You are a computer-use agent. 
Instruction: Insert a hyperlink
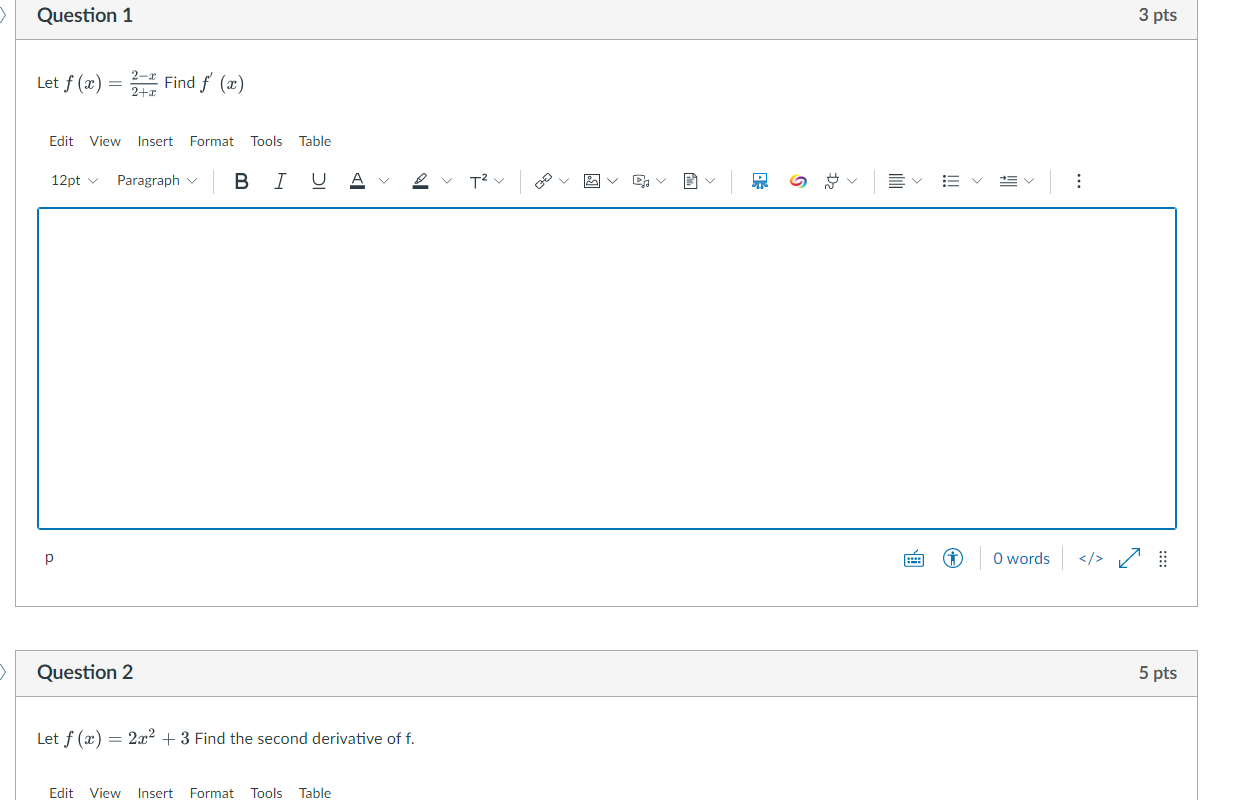[x=545, y=181]
